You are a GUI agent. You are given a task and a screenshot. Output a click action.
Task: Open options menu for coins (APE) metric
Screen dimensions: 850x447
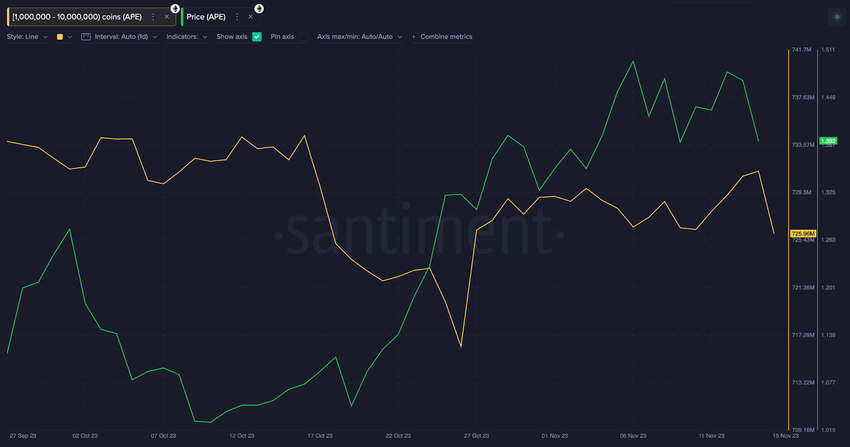[153, 17]
